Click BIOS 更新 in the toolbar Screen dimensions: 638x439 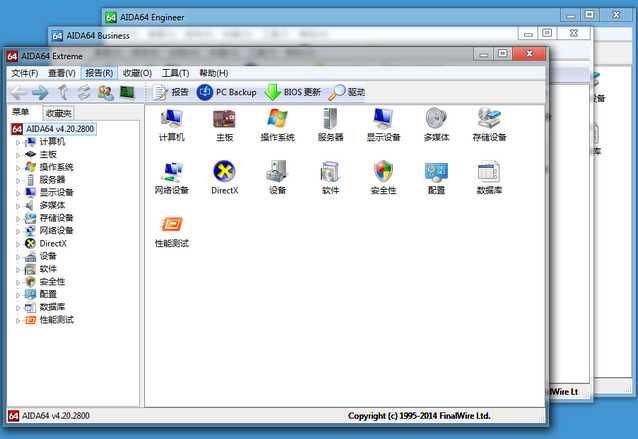[x=293, y=92]
